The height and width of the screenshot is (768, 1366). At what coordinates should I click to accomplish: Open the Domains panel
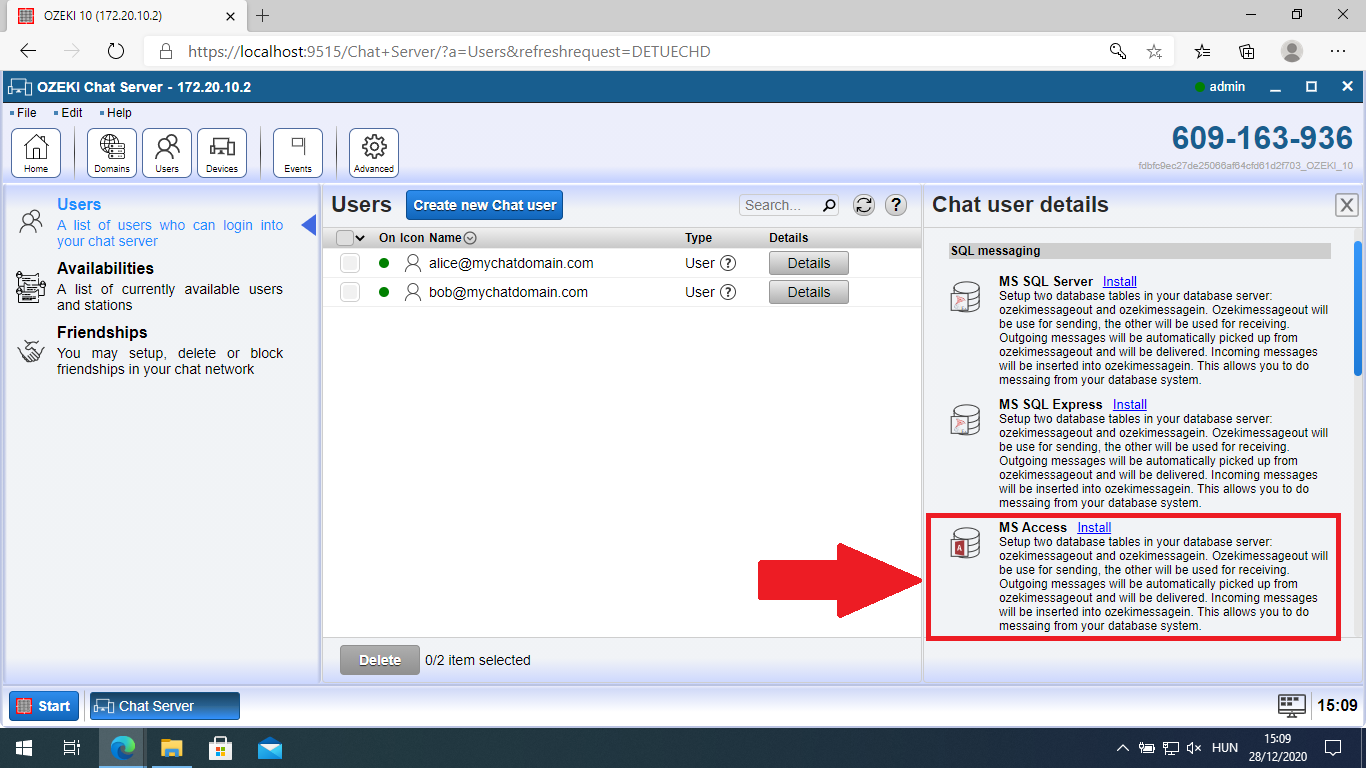[111, 152]
